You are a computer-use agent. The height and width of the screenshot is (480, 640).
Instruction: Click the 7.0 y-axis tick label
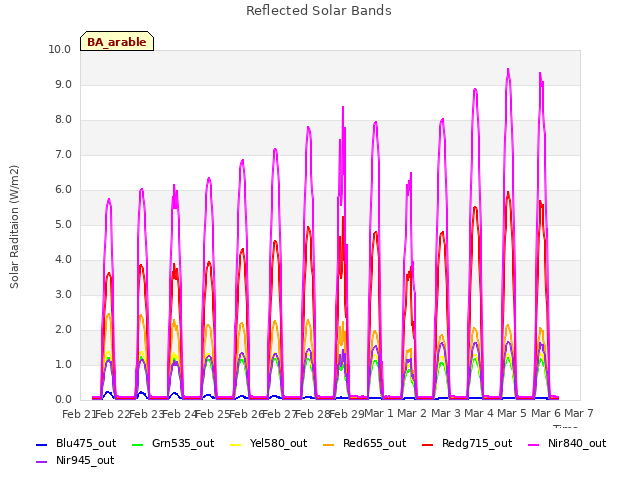pos(63,155)
